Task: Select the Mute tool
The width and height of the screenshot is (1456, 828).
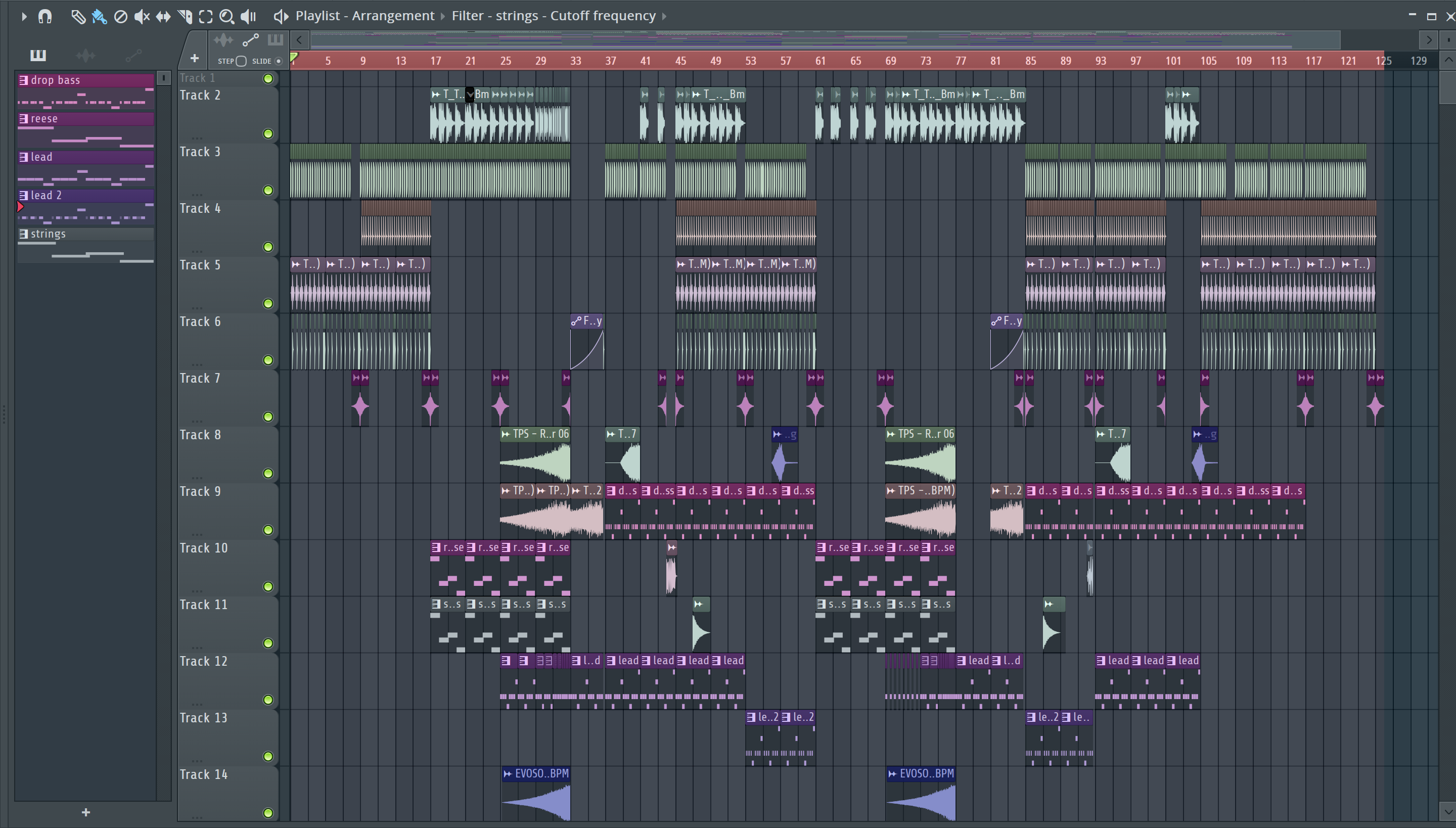Action: tap(142, 17)
